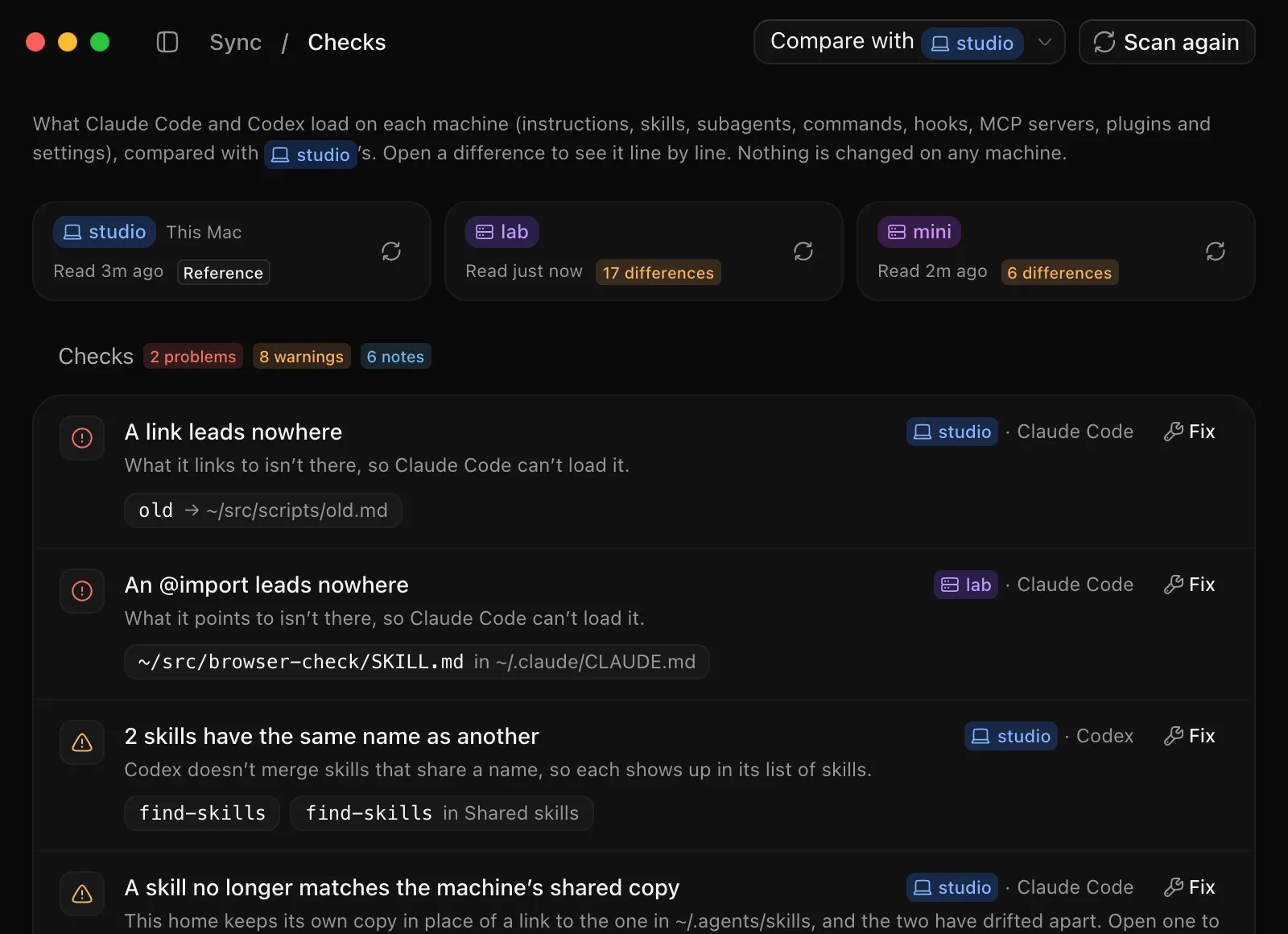Select the studio machine tag in card

105,232
